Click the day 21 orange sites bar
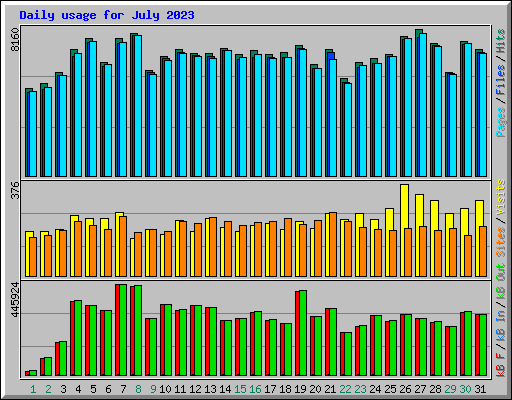512x400 pixels. tap(333, 244)
